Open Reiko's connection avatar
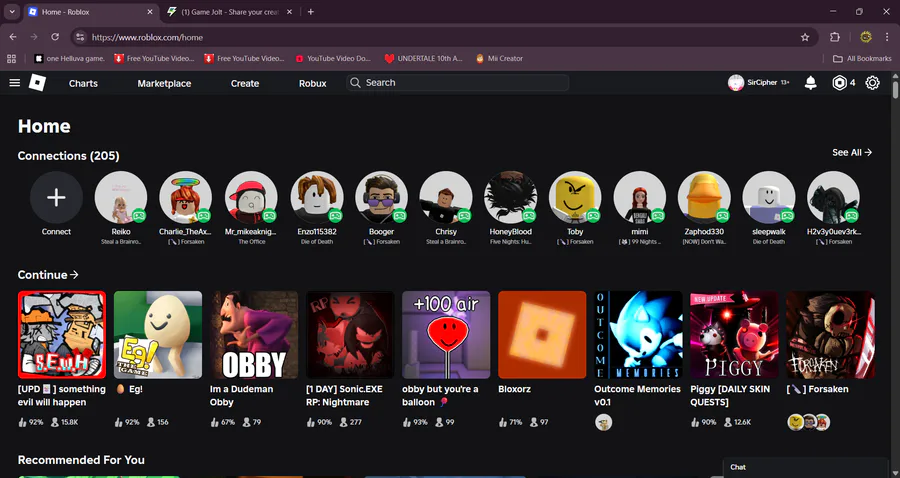900x478 pixels. click(x=121, y=197)
